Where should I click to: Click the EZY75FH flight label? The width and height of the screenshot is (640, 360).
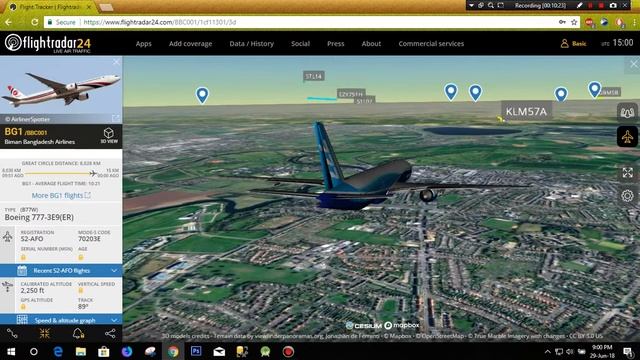point(351,94)
